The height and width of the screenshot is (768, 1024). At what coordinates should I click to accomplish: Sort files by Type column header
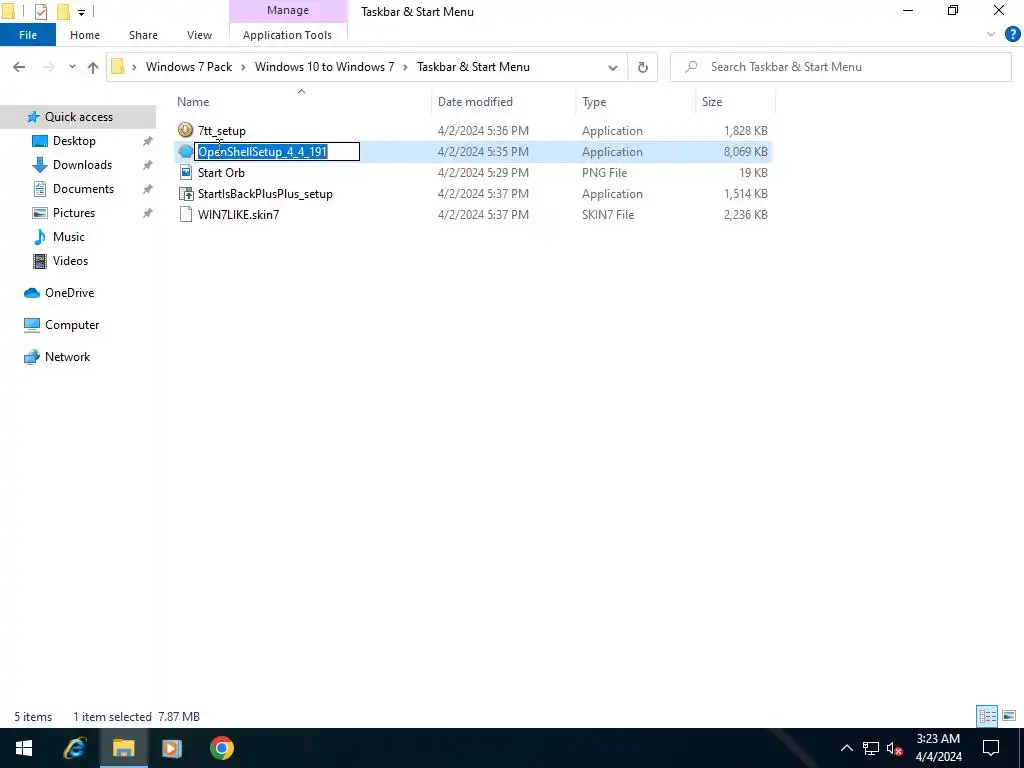click(594, 102)
